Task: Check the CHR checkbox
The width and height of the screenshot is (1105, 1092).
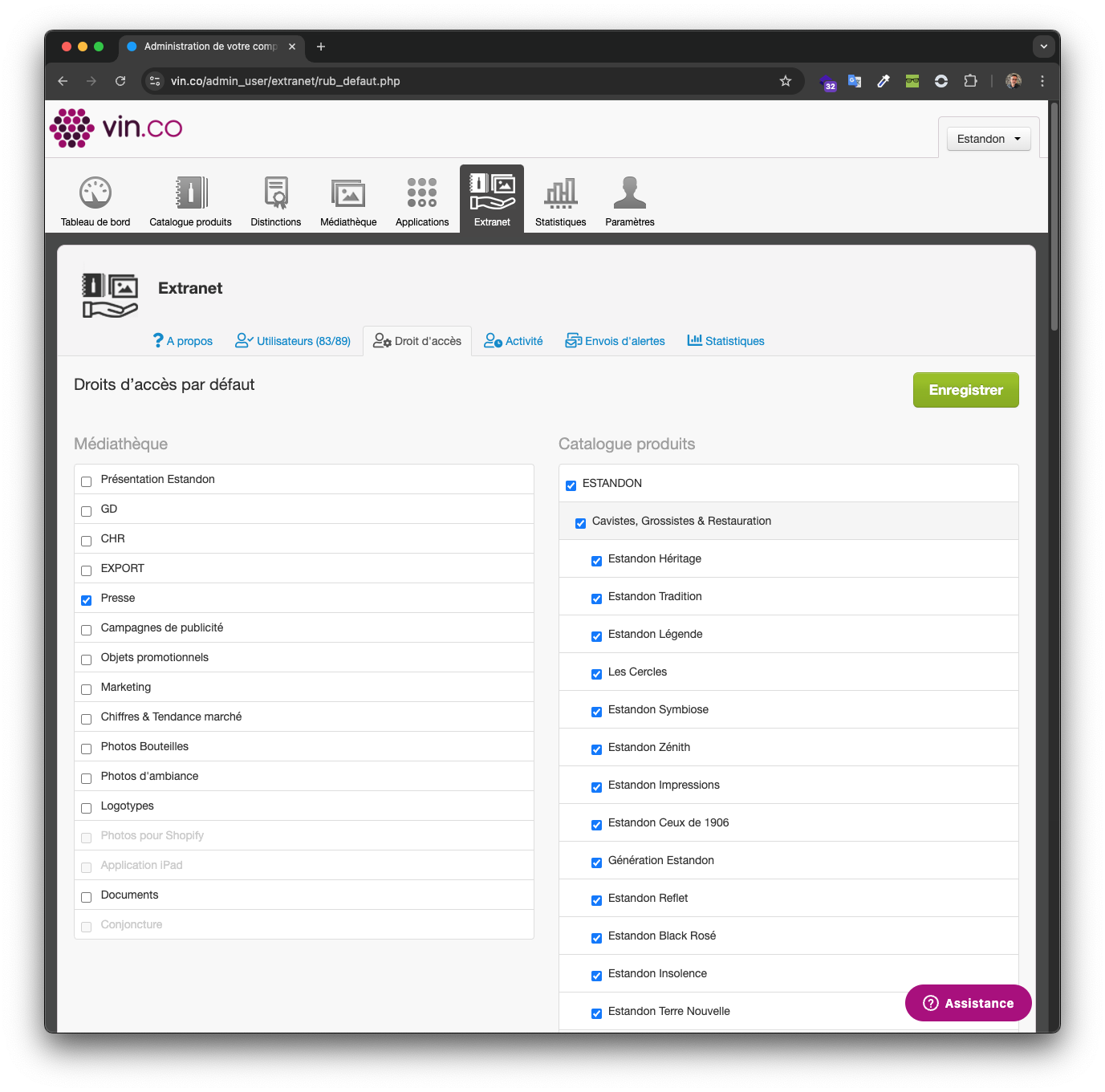Action: click(x=87, y=541)
